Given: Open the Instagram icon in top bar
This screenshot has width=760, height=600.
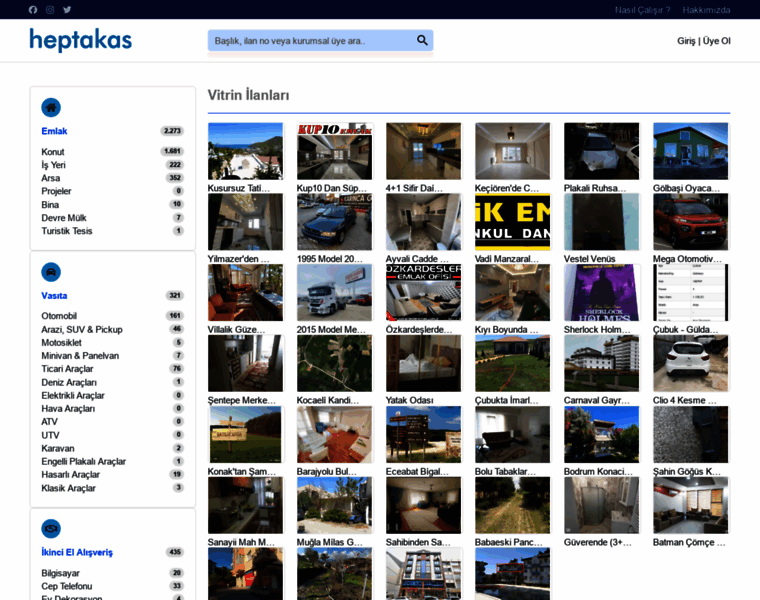Looking at the screenshot, I should (50, 10).
